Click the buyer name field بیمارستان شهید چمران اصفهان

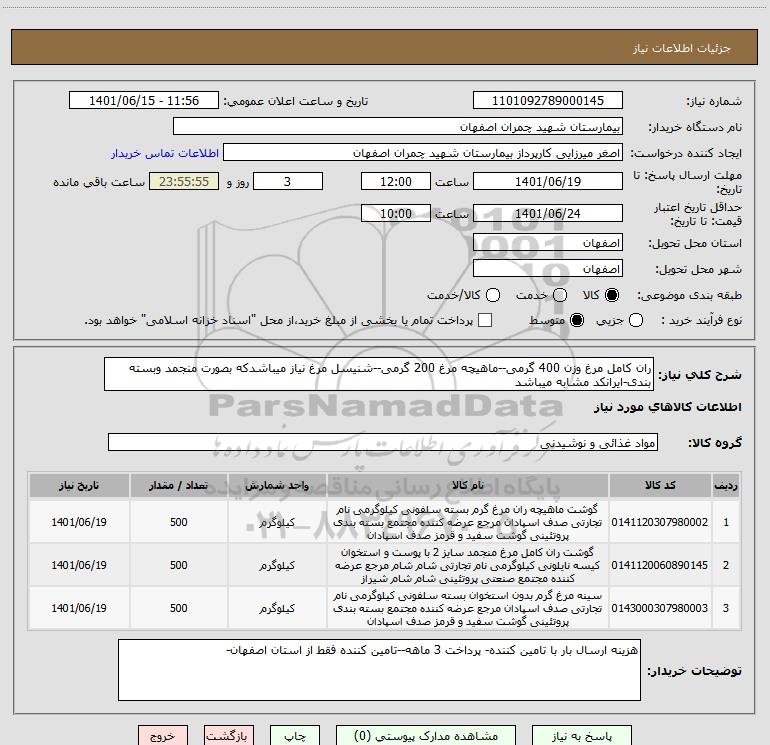tap(398, 127)
